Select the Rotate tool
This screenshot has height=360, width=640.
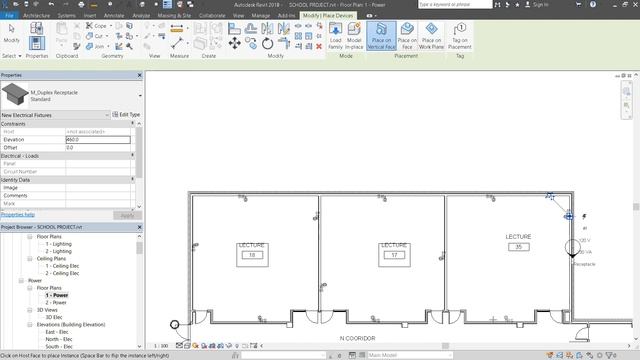pyautogui.click(x=267, y=43)
